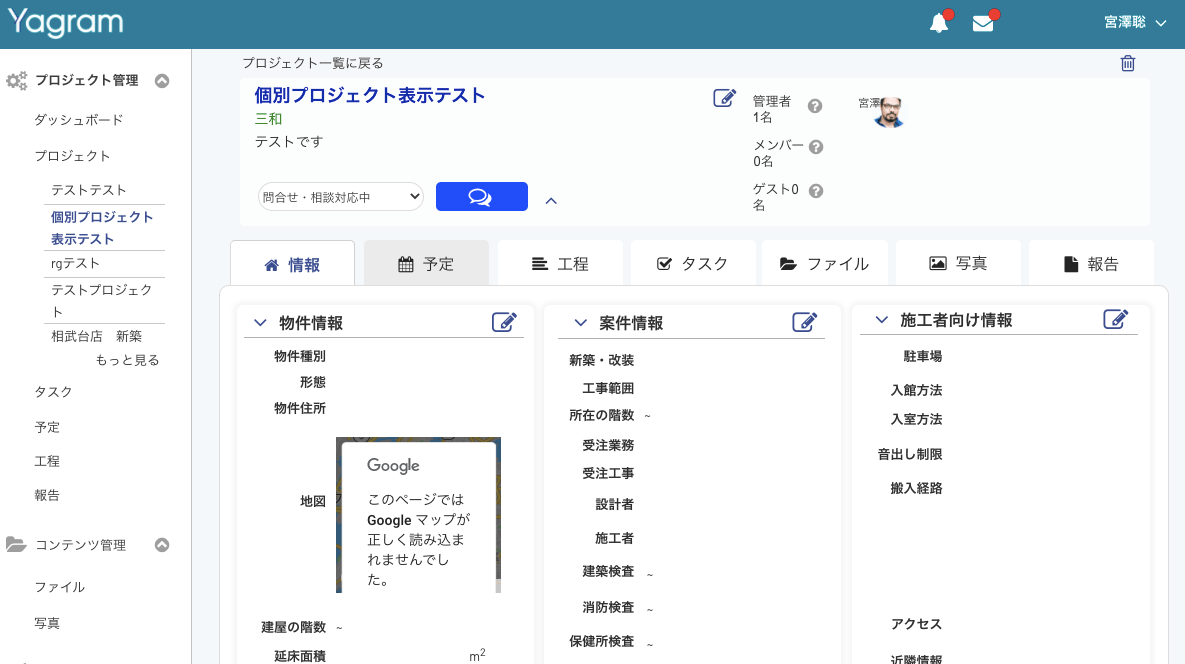Open 写真 under コンテンツ管理
The image size is (1185, 664).
pos(47,623)
